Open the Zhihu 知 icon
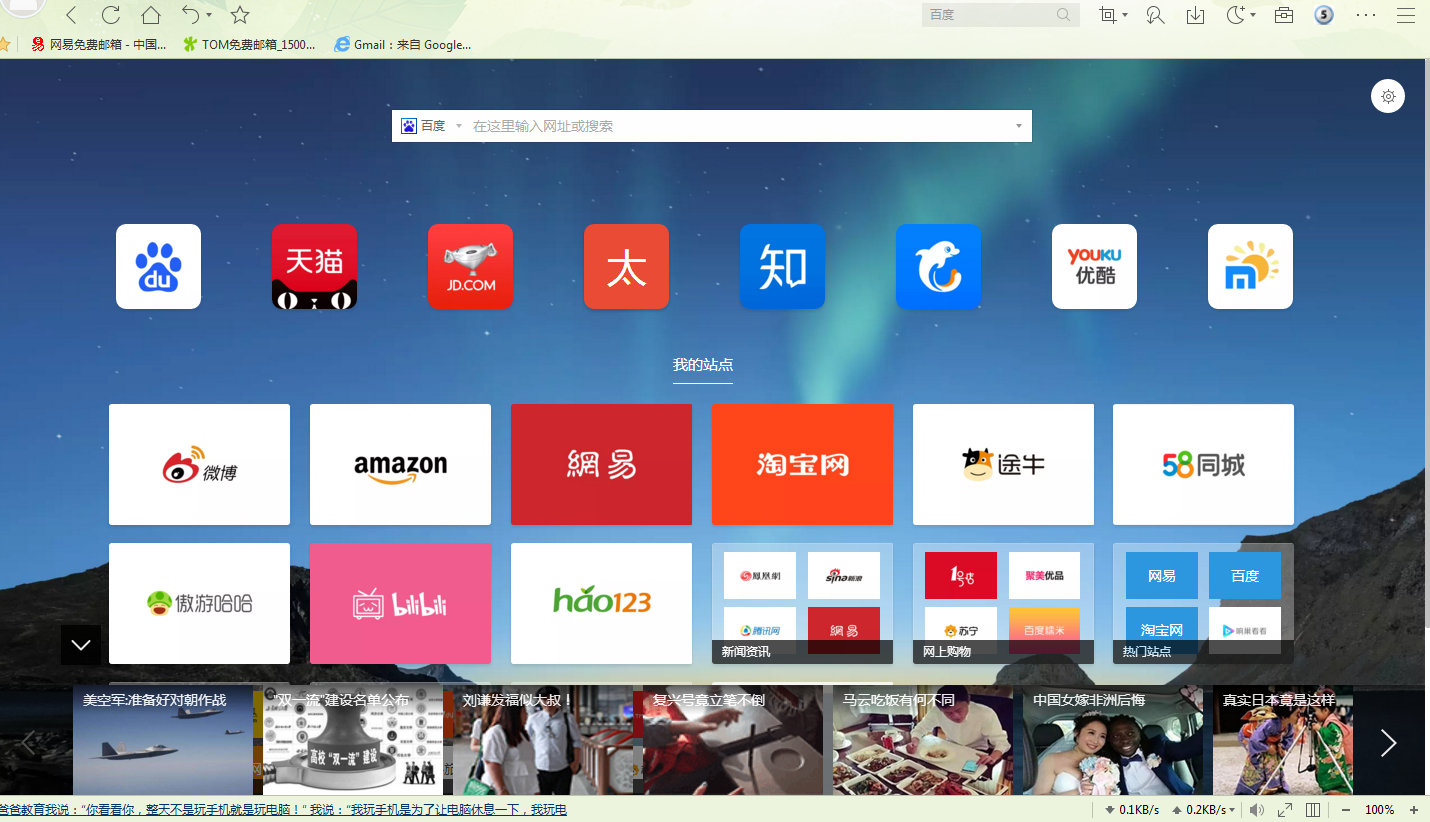1430x822 pixels. [x=782, y=266]
